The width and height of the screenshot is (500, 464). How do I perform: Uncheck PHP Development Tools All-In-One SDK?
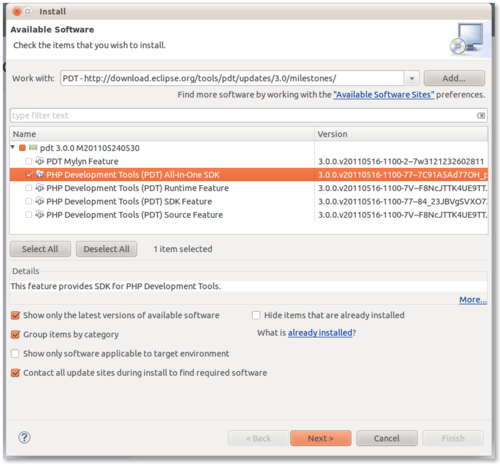29,174
